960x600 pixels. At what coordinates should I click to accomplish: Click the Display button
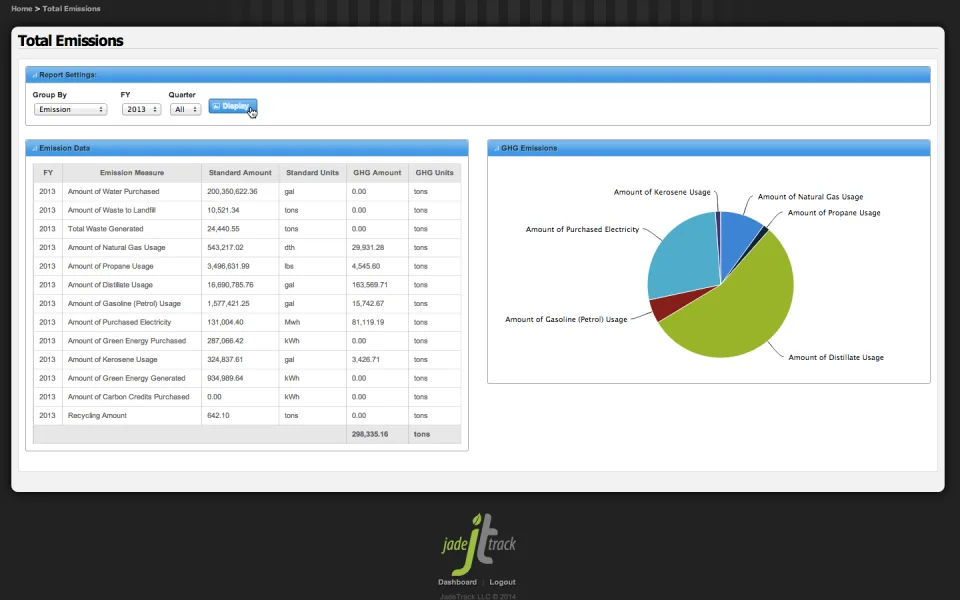point(232,107)
